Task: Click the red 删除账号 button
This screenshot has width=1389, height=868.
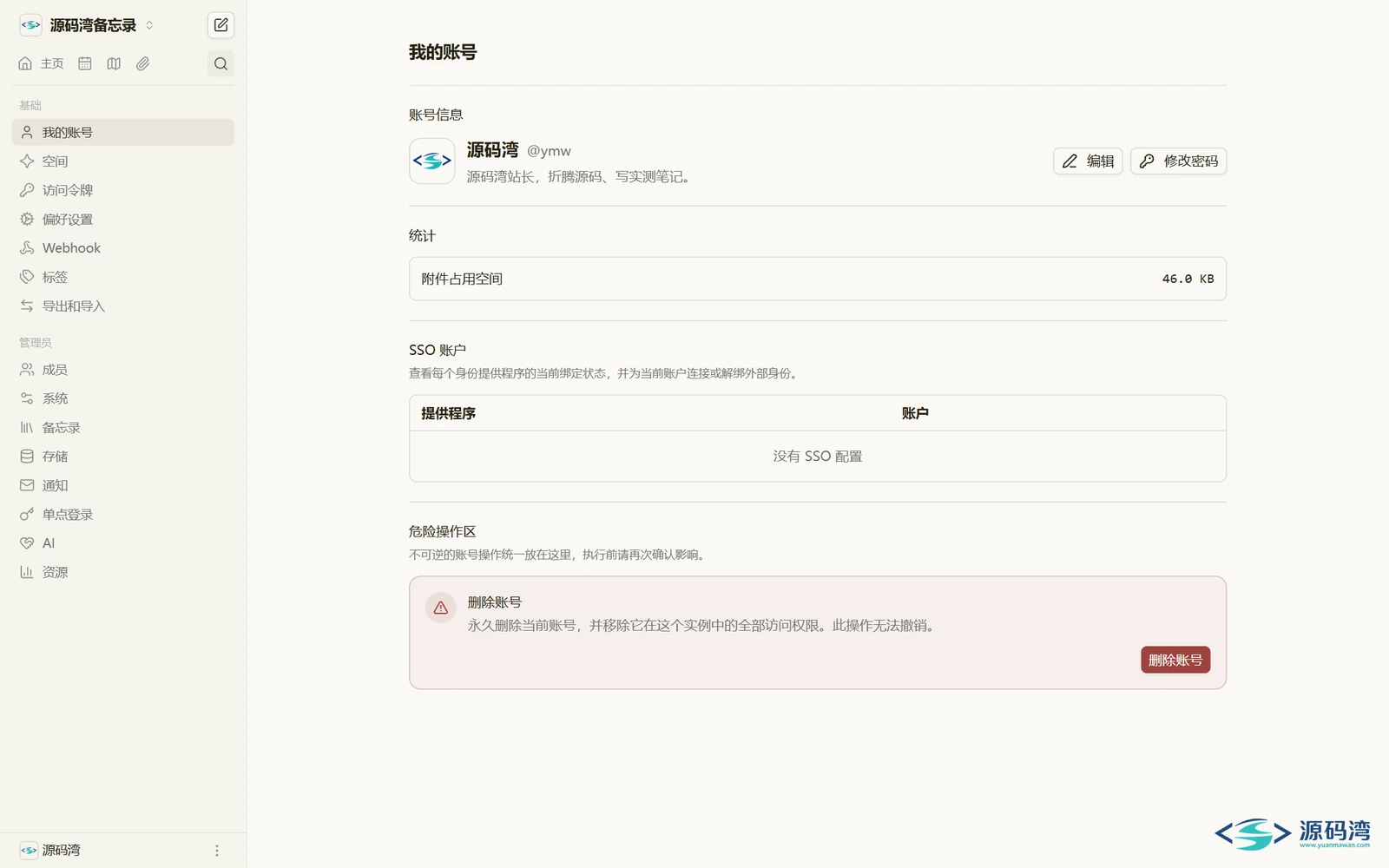Action: tap(1175, 661)
